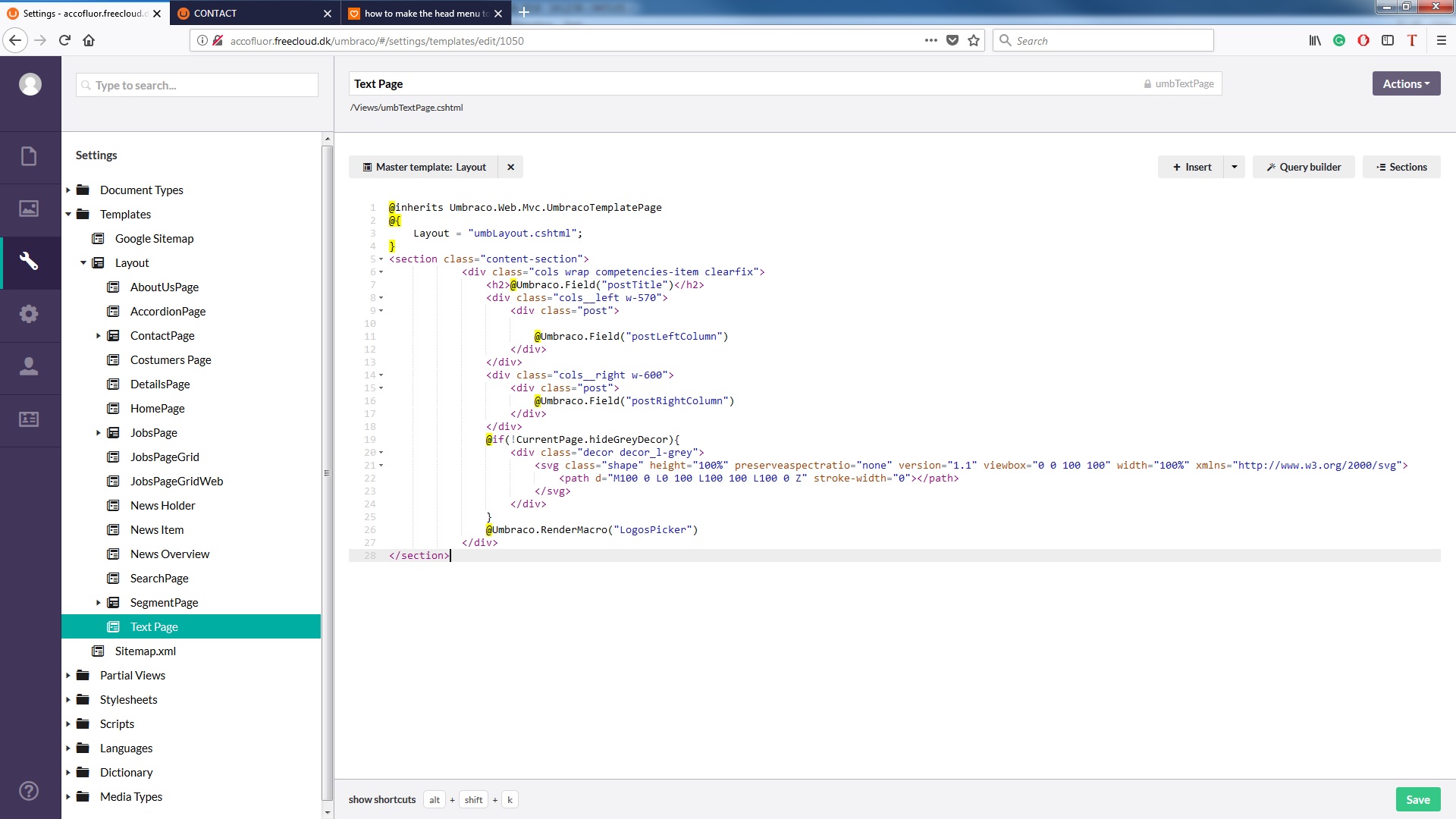Bookmark this page with star icon
Viewport: 1456px width, 819px height.
tap(974, 40)
